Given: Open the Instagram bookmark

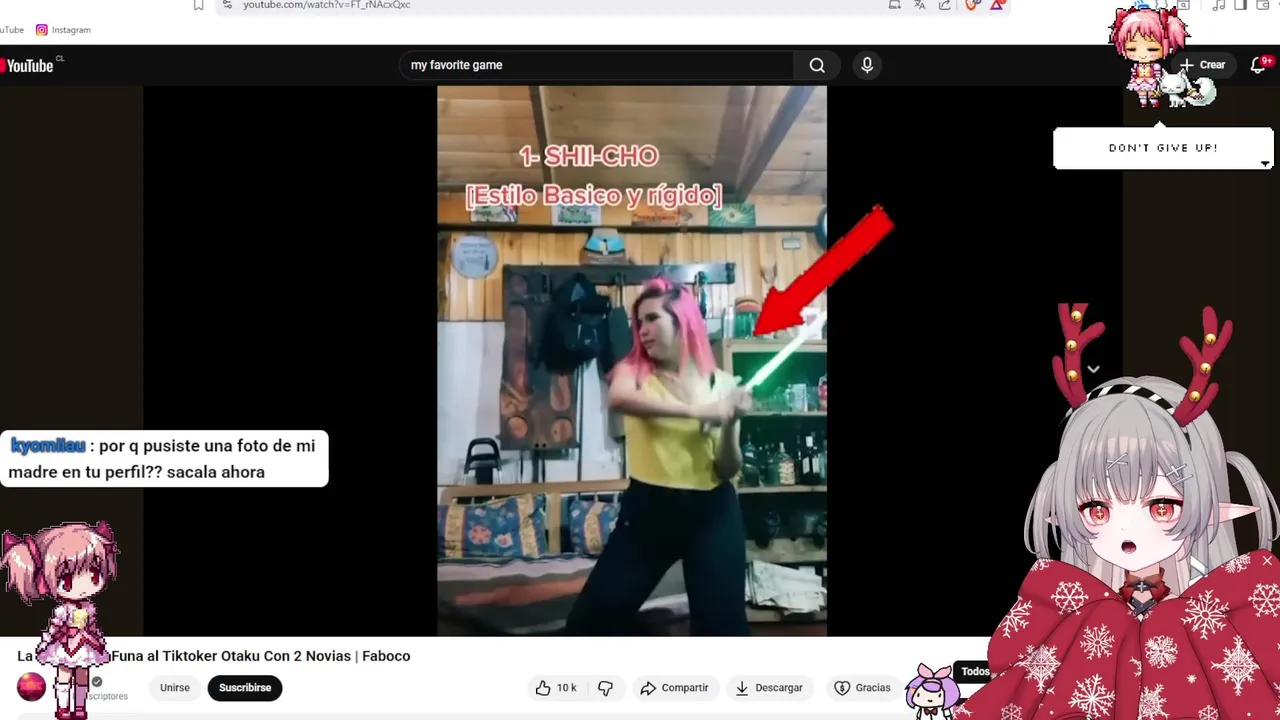Looking at the screenshot, I should [x=63, y=30].
